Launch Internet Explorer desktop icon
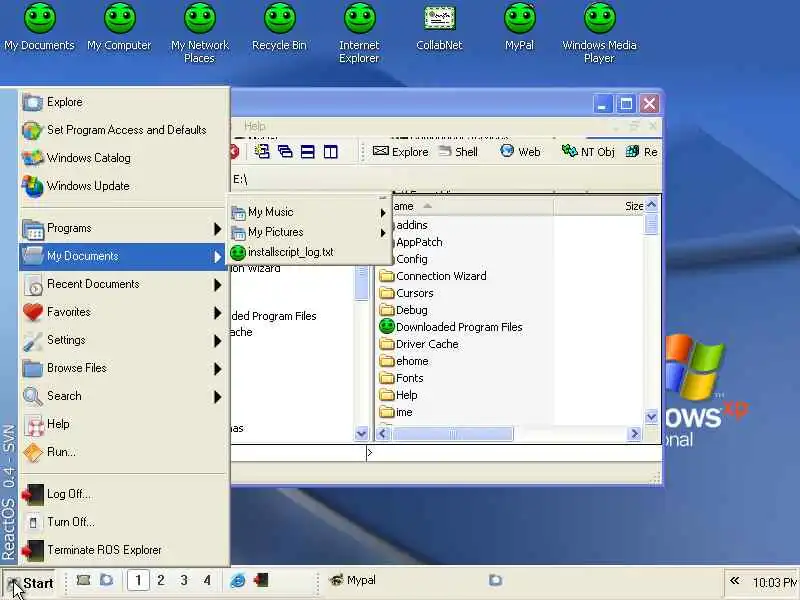The width and height of the screenshot is (800, 600). (359, 33)
